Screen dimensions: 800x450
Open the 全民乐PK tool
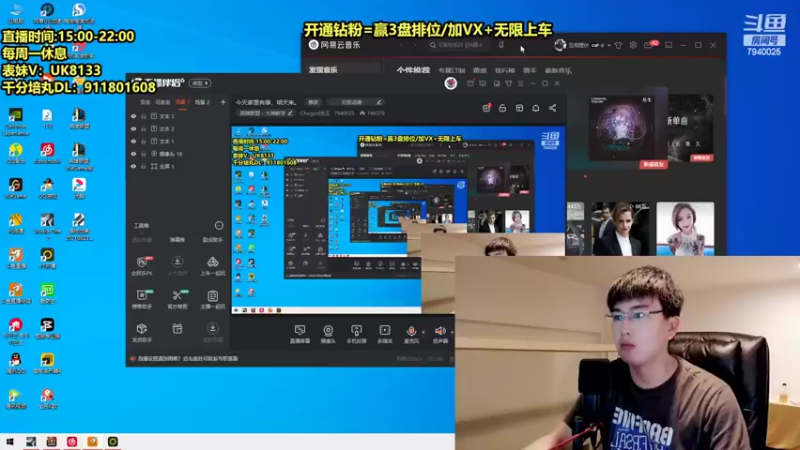(x=142, y=266)
